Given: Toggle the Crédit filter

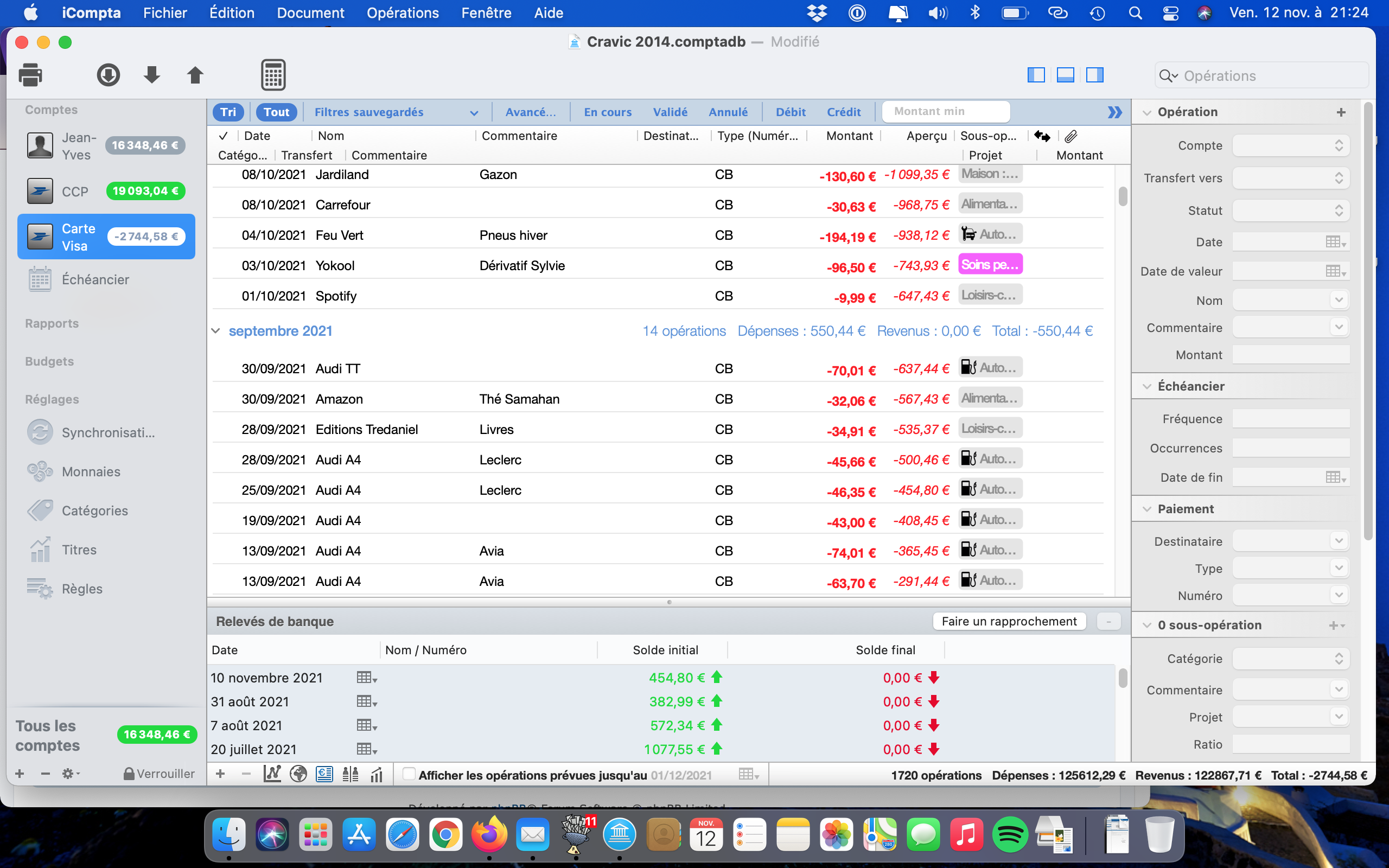Looking at the screenshot, I should point(844,112).
